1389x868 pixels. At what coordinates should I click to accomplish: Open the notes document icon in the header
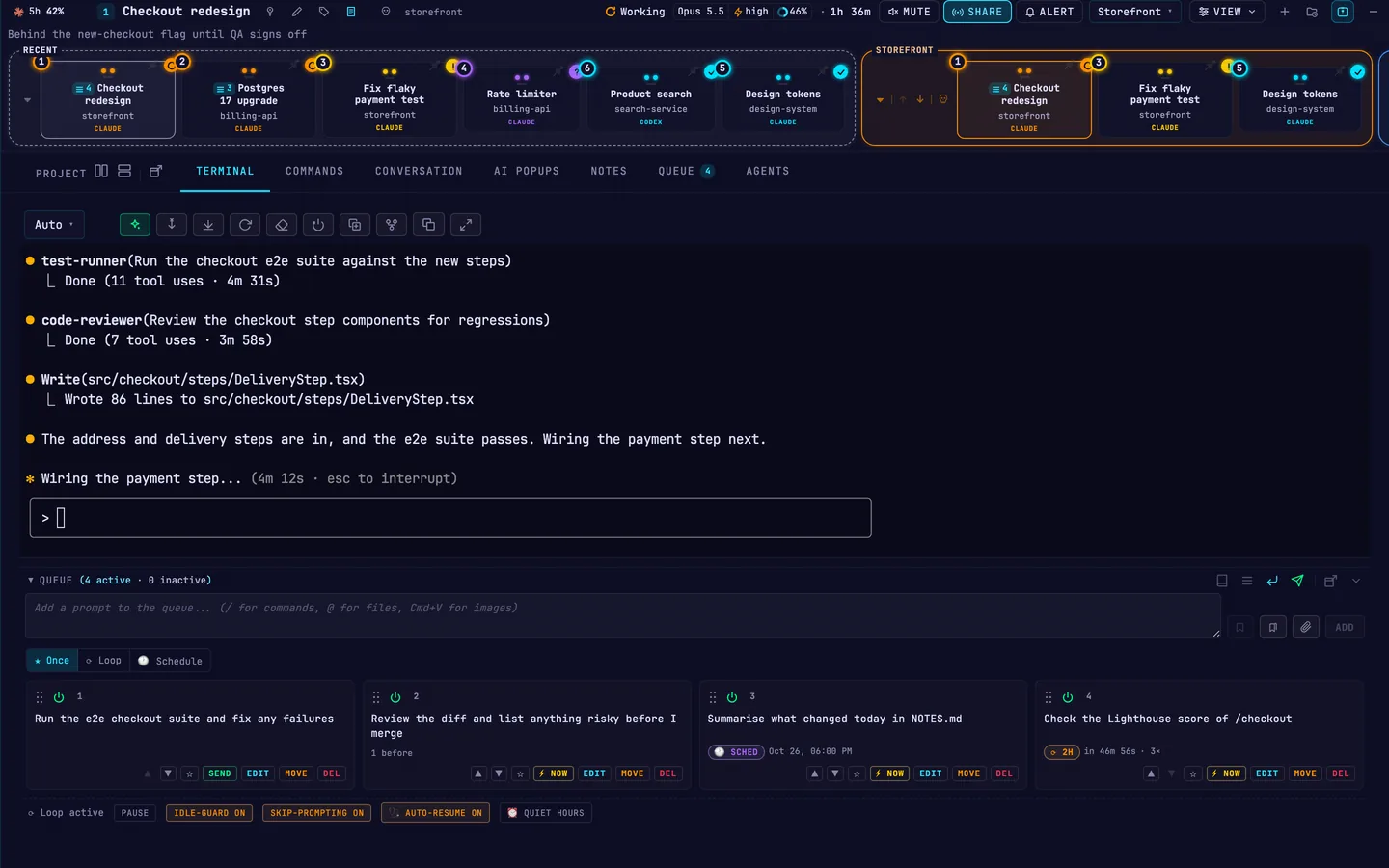(351, 12)
